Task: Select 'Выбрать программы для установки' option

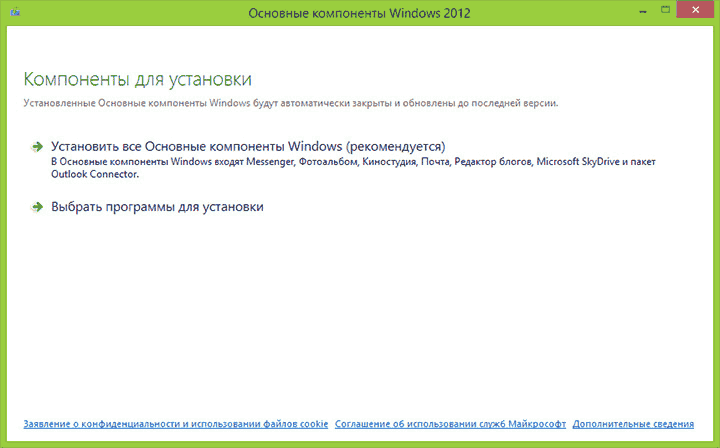Action: pyautogui.click(x=157, y=207)
